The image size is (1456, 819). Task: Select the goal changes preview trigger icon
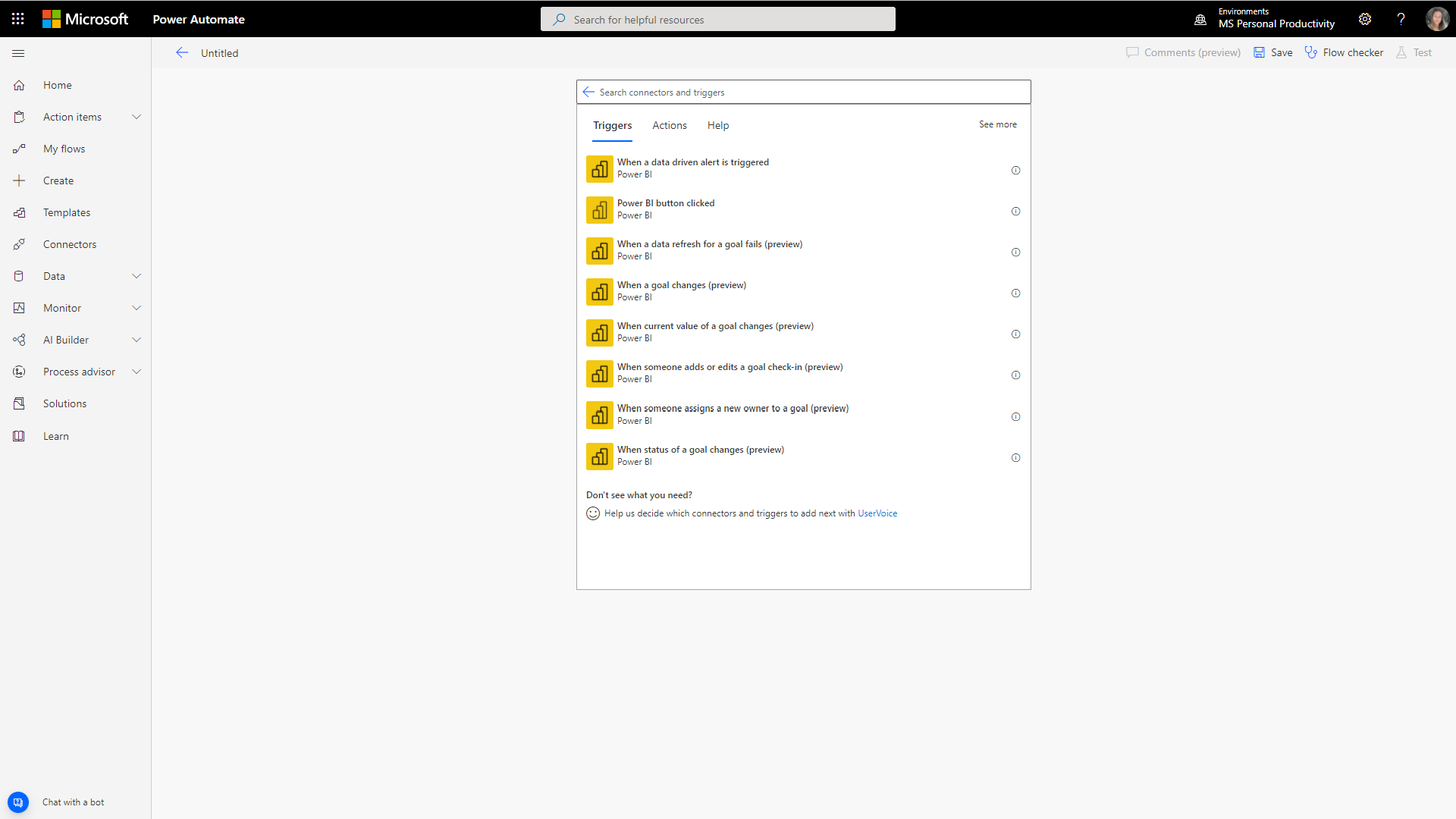tap(598, 291)
